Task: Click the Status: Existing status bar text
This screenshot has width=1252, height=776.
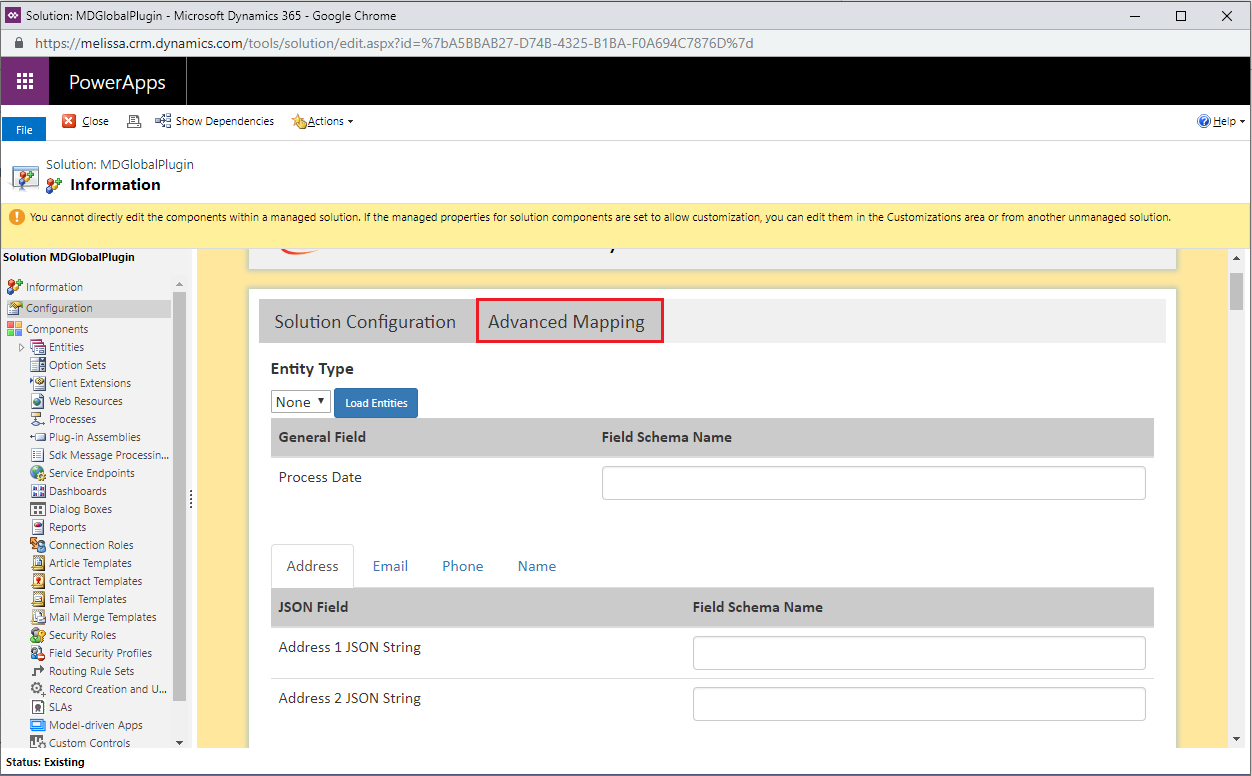Action: pyautogui.click(x=45, y=762)
